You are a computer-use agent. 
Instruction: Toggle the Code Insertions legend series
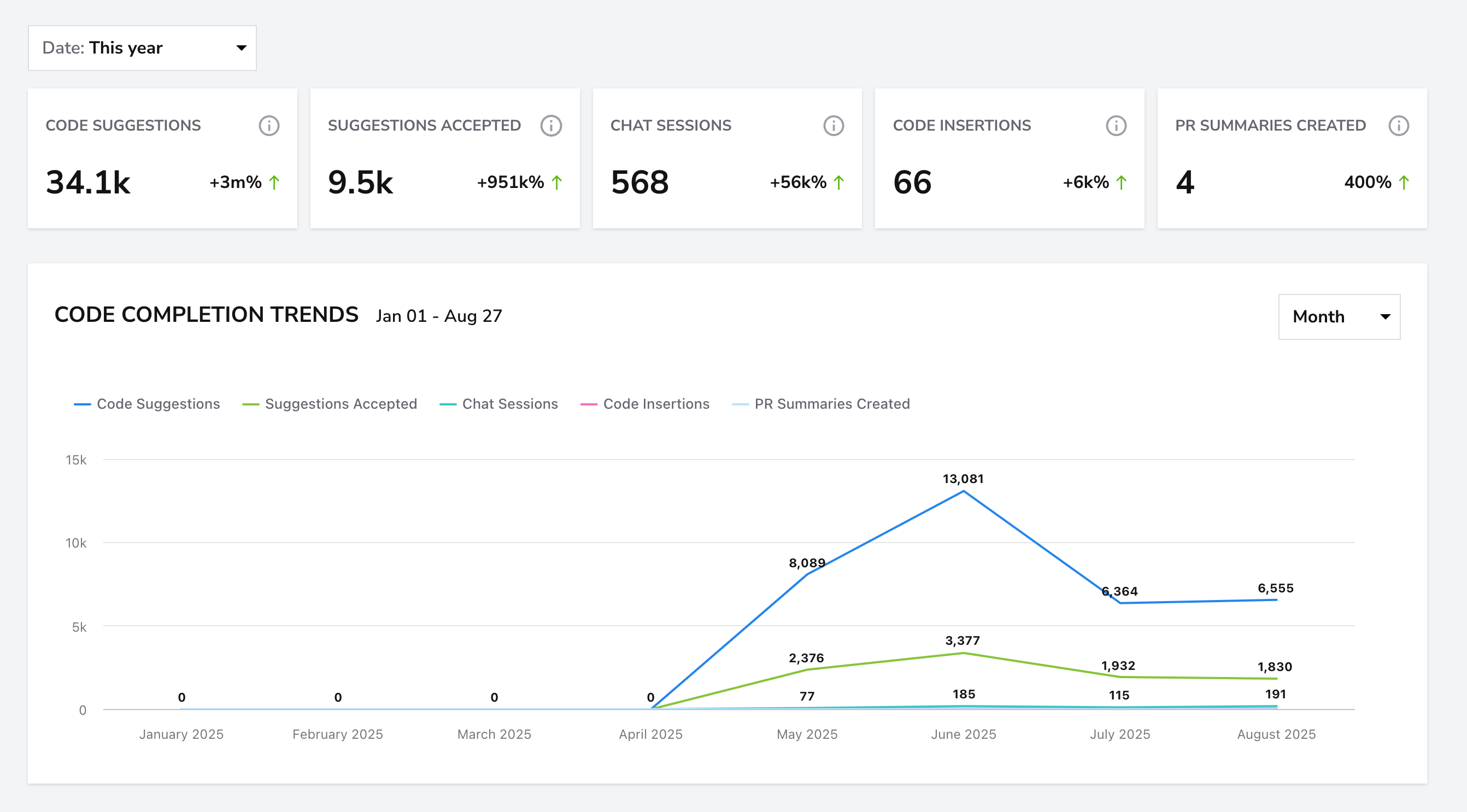click(646, 404)
